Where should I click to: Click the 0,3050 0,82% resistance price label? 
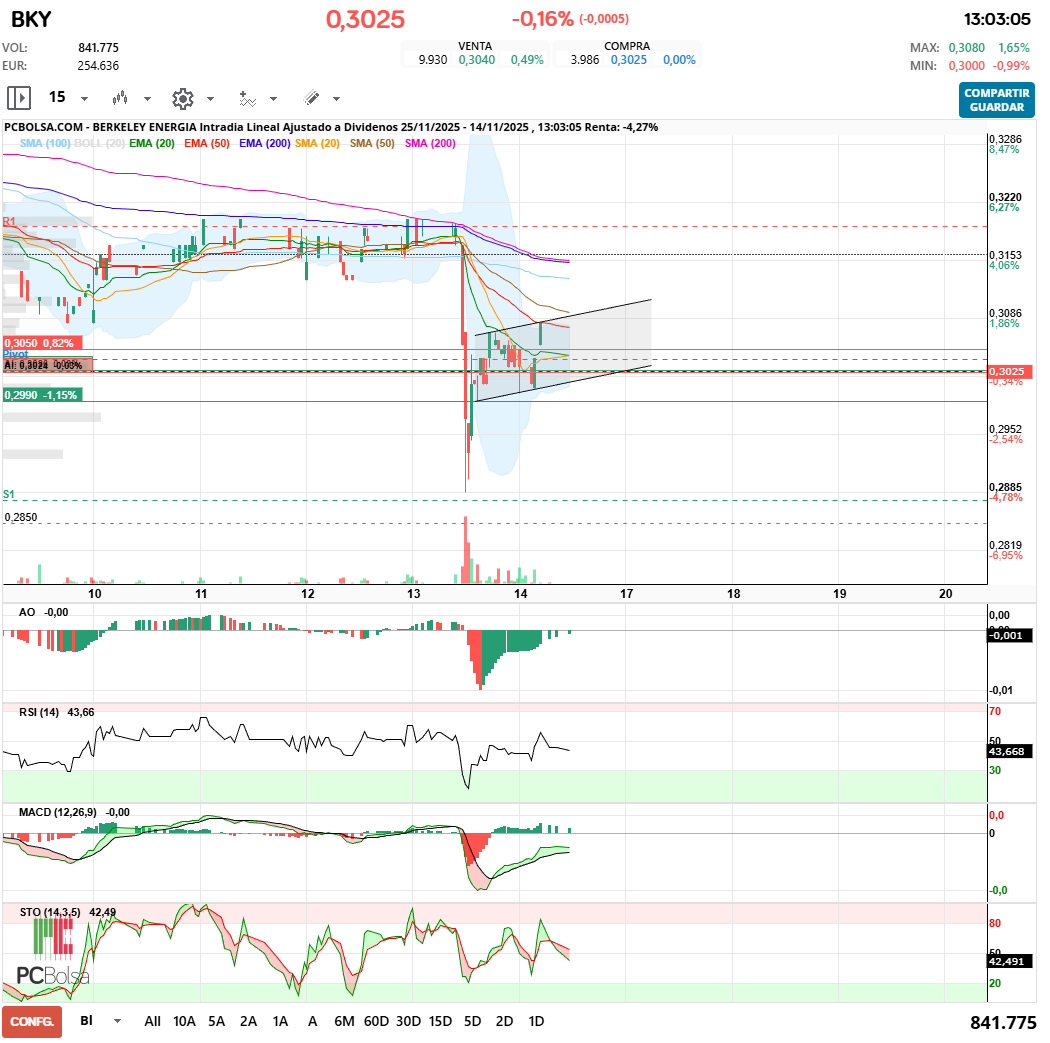[x=42, y=343]
